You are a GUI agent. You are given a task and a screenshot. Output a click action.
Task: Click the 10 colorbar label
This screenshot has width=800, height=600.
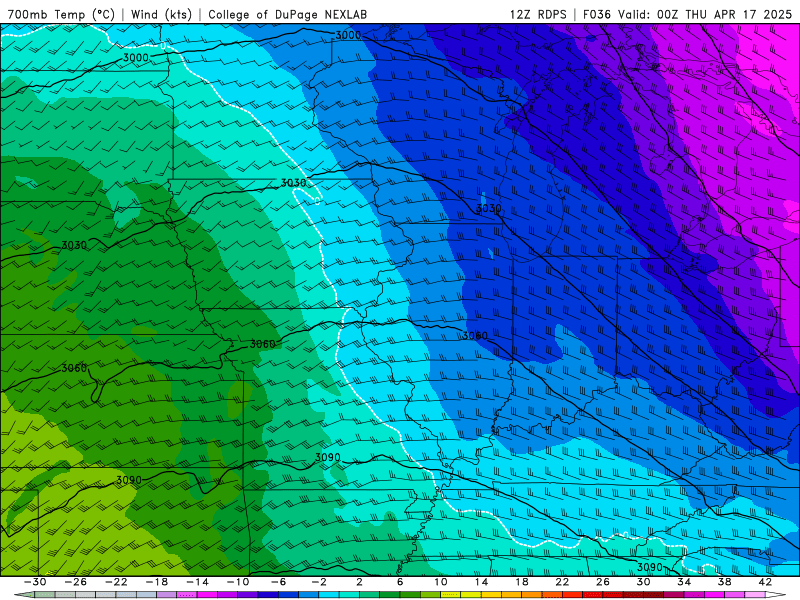point(441,582)
